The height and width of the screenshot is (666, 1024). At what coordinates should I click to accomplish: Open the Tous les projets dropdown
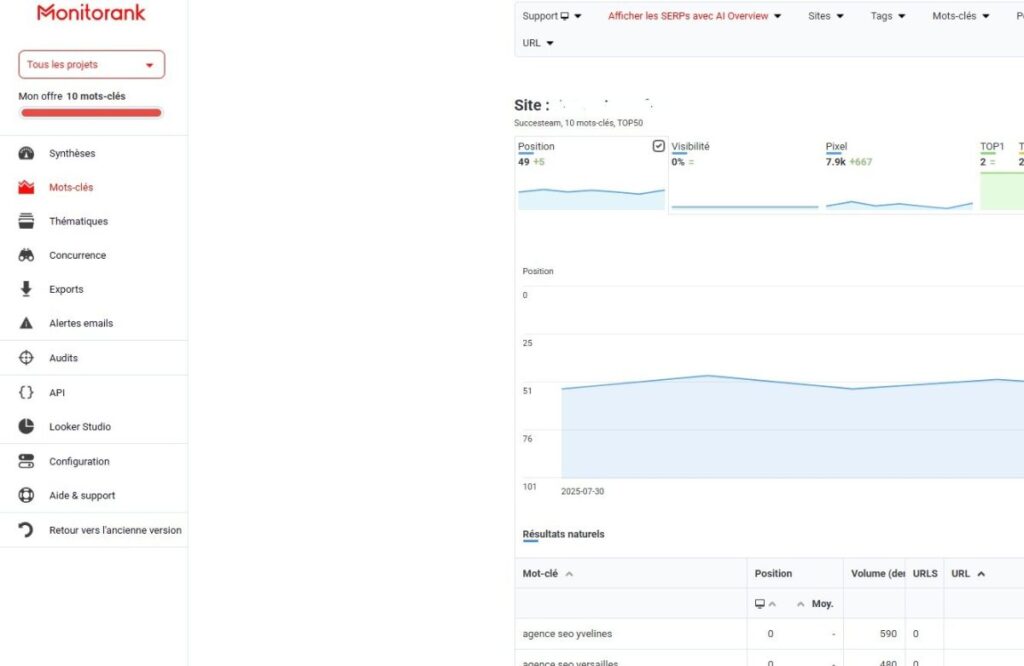[x=91, y=65]
